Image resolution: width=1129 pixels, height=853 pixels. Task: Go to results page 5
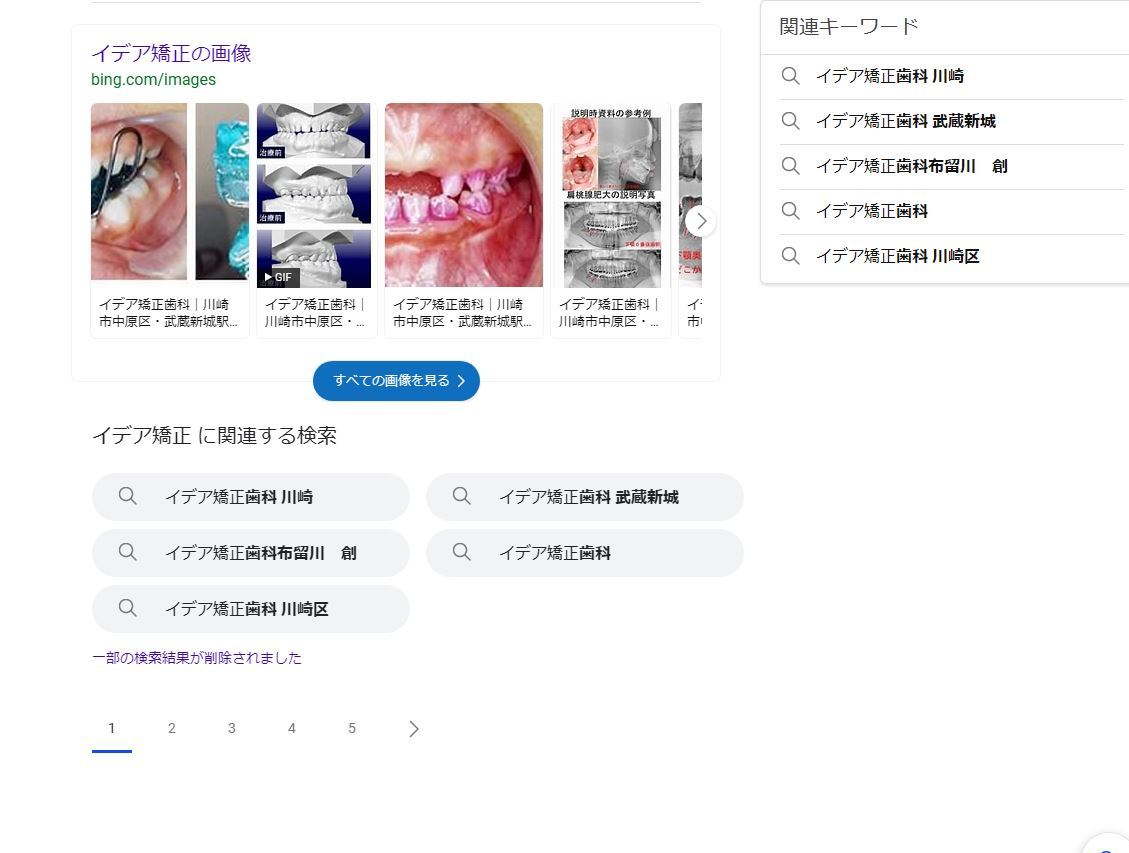point(352,728)
